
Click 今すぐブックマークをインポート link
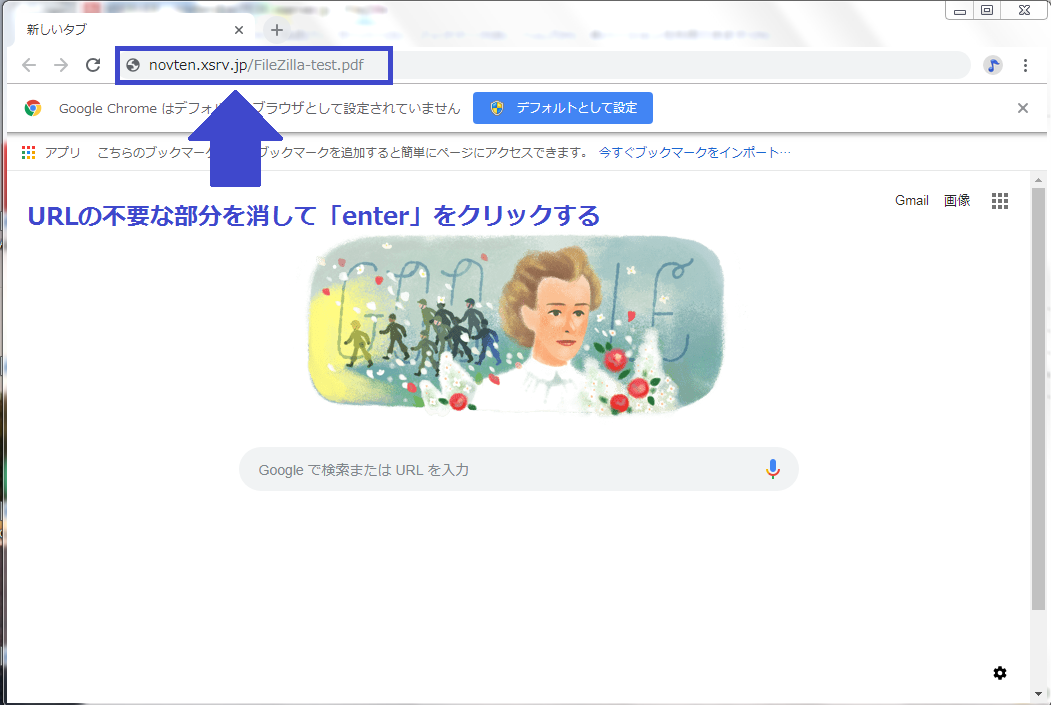[694, 153]
